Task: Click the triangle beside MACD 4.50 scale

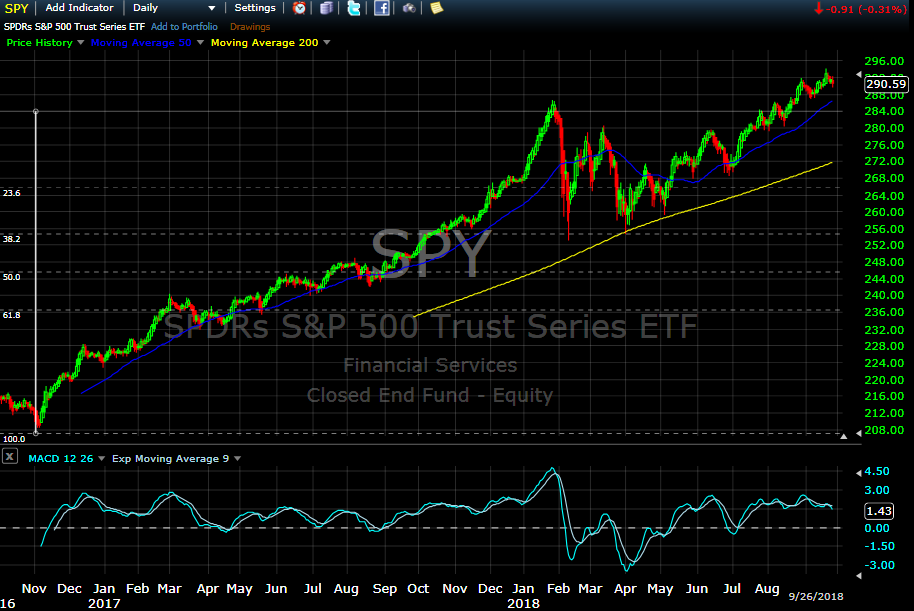Action: point(859,473)
